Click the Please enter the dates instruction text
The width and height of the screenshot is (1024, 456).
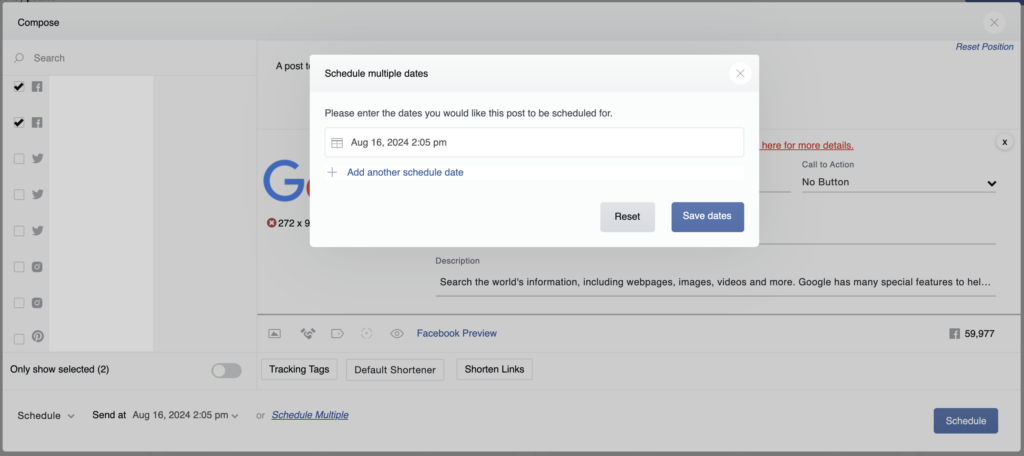(468, 113)
